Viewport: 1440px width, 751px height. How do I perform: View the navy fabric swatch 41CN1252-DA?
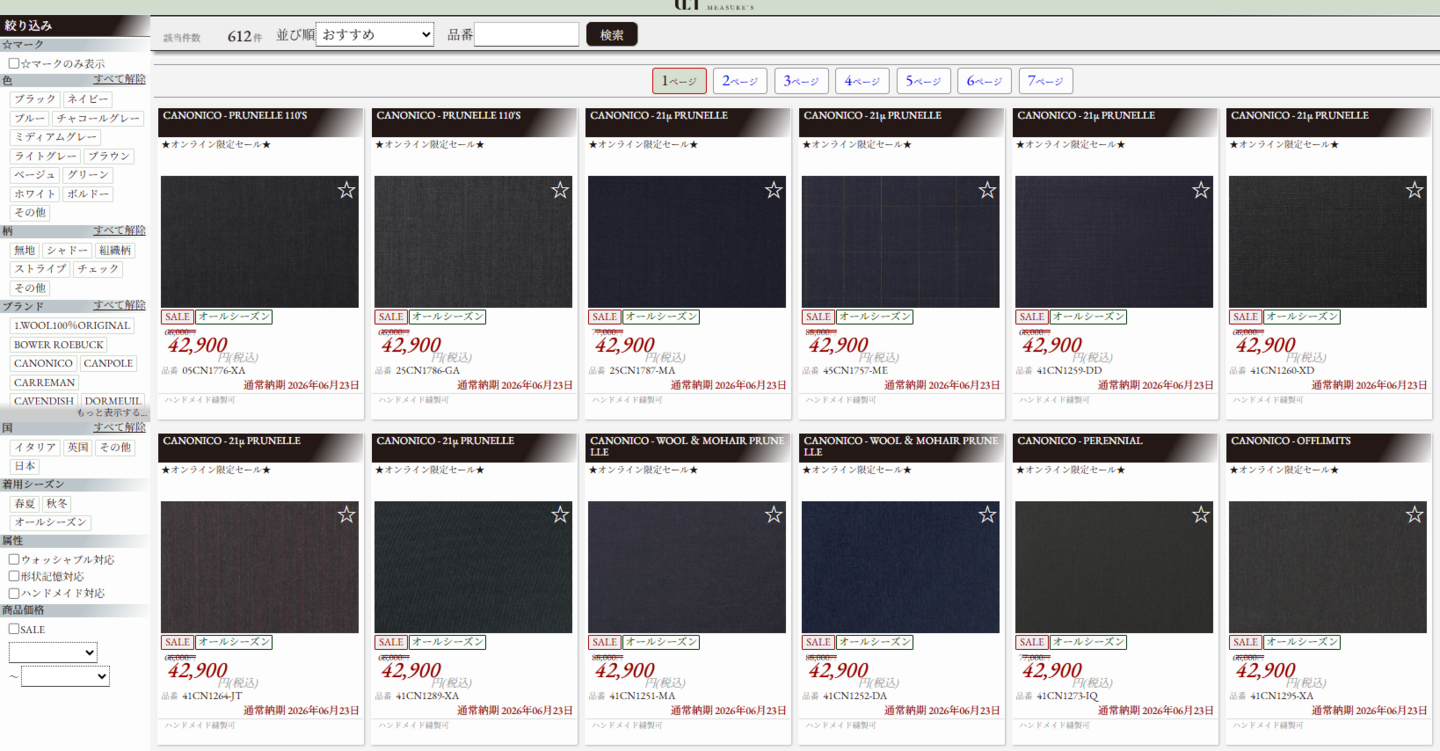click(901, 567)
